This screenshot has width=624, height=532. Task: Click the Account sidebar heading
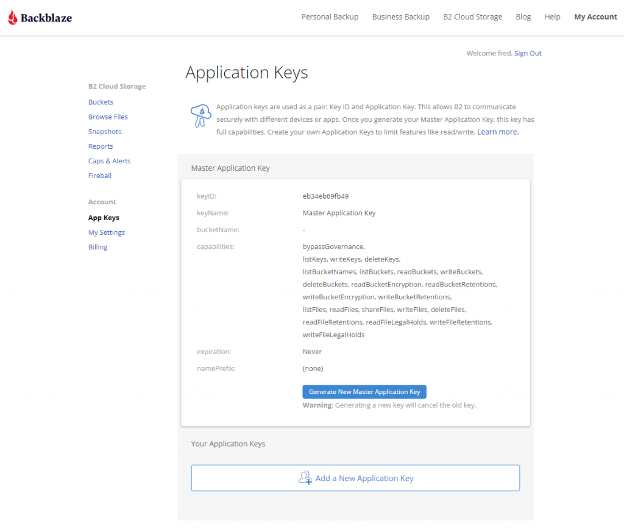102,202
